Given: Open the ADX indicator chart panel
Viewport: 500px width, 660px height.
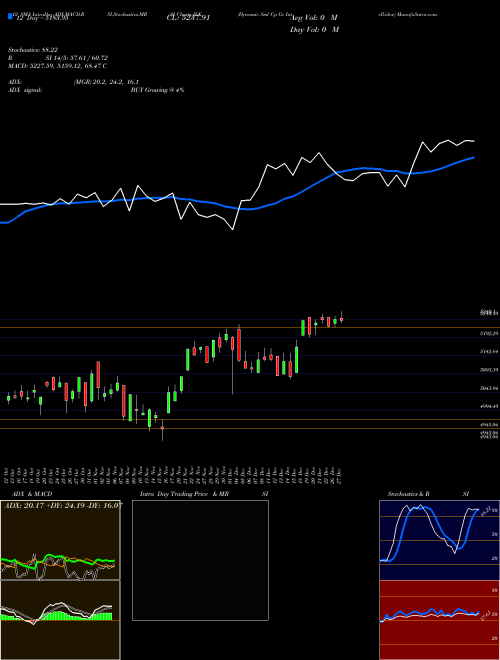Looking at the screenshot, I should click(60, 540).
